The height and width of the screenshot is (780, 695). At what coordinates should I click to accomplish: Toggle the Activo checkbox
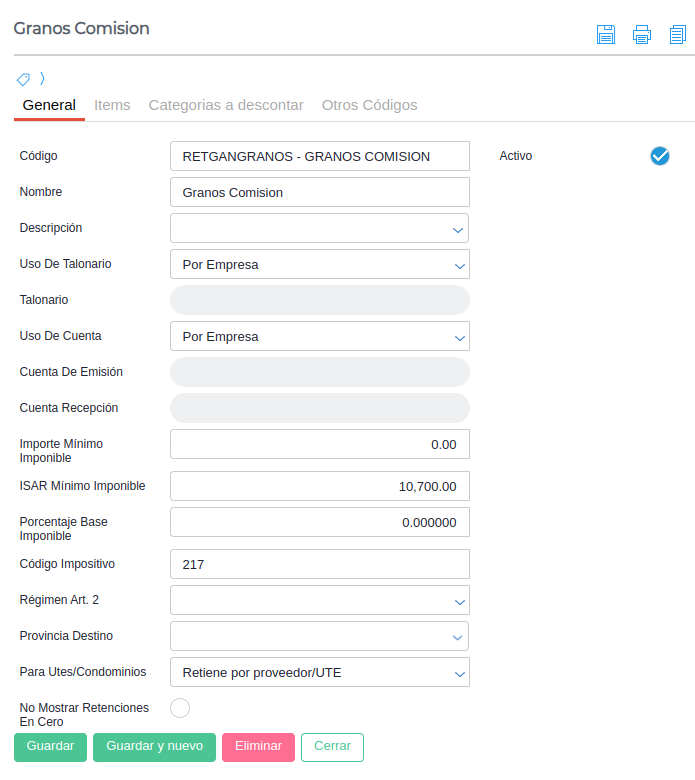(659, 156)
